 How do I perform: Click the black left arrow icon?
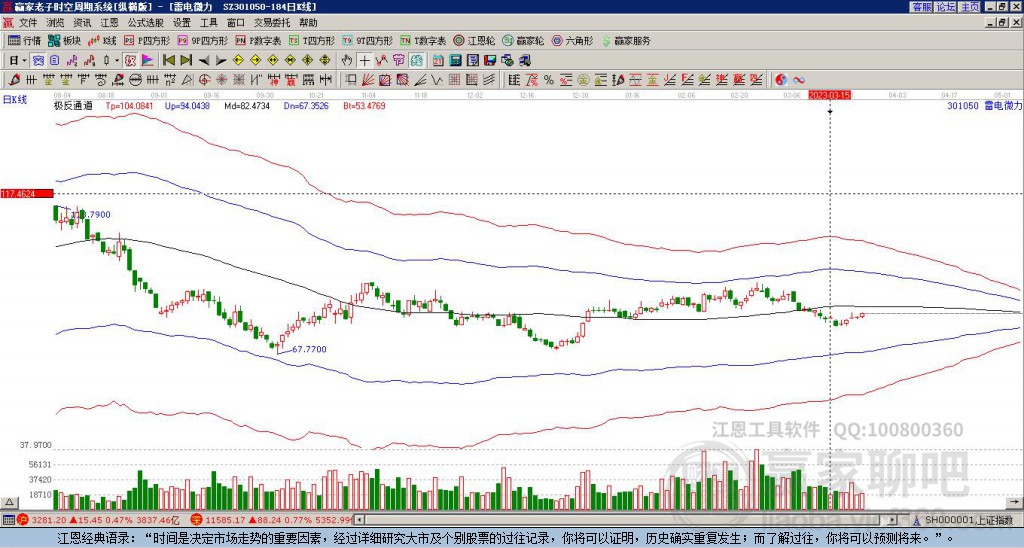[204, 61]
